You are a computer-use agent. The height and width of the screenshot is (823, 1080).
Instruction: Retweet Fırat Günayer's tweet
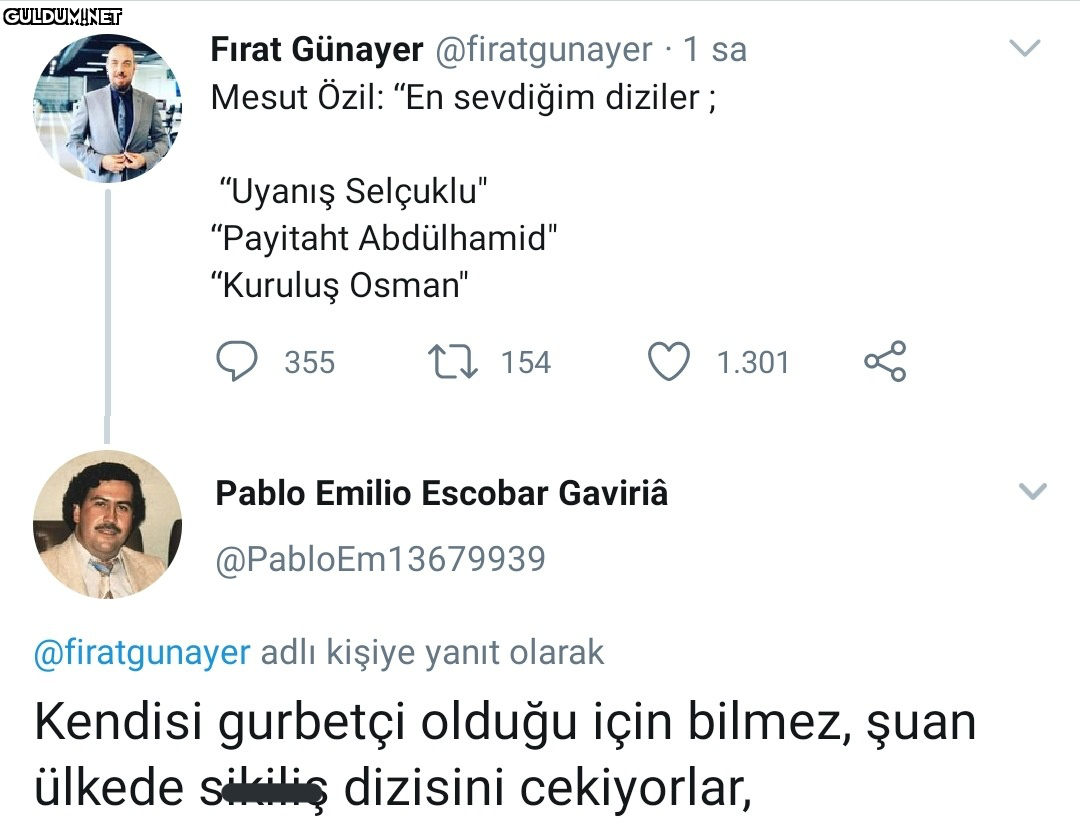tap(452, 361)
